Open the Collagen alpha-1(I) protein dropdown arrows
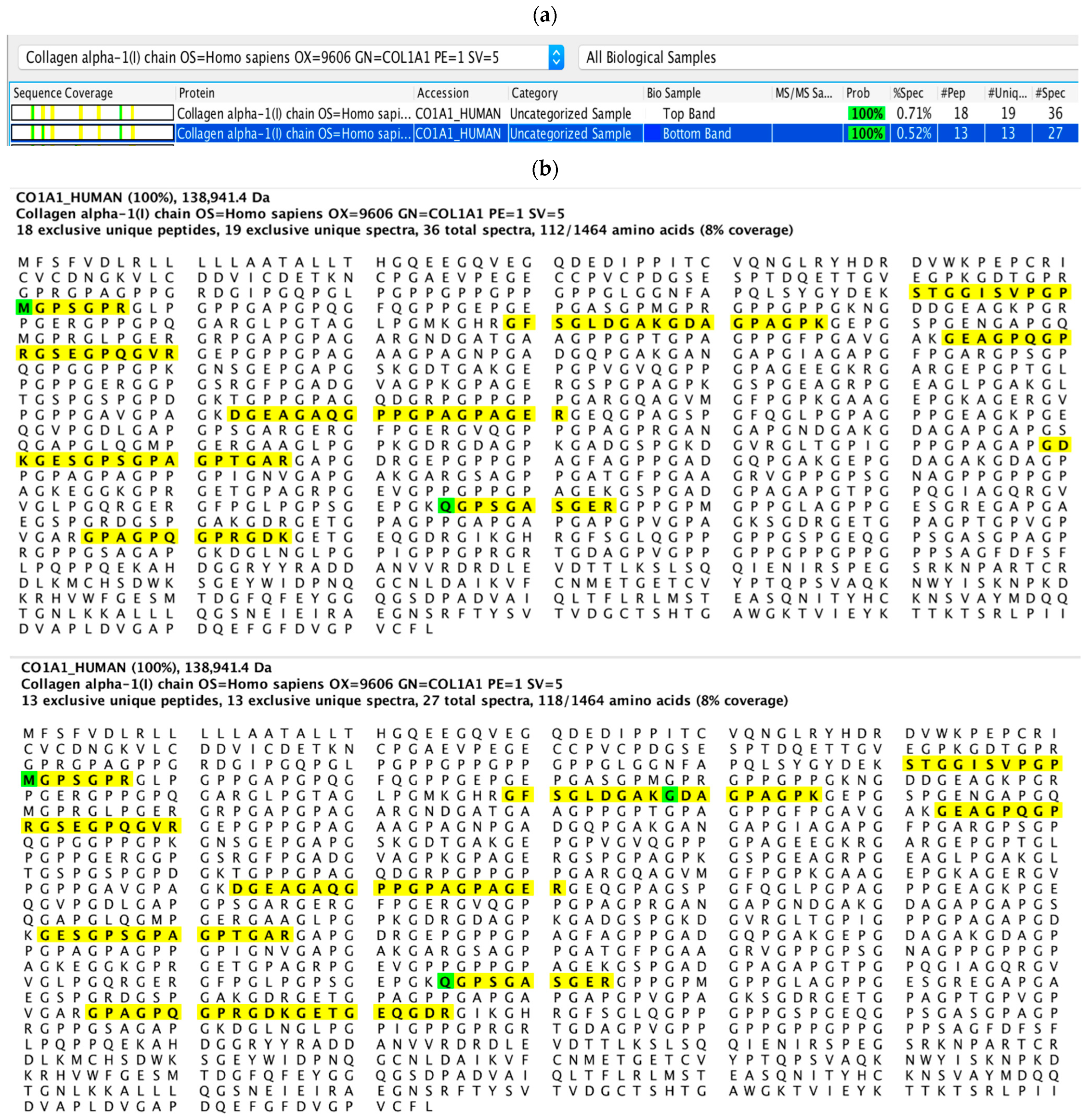 (x=556, y=57)
